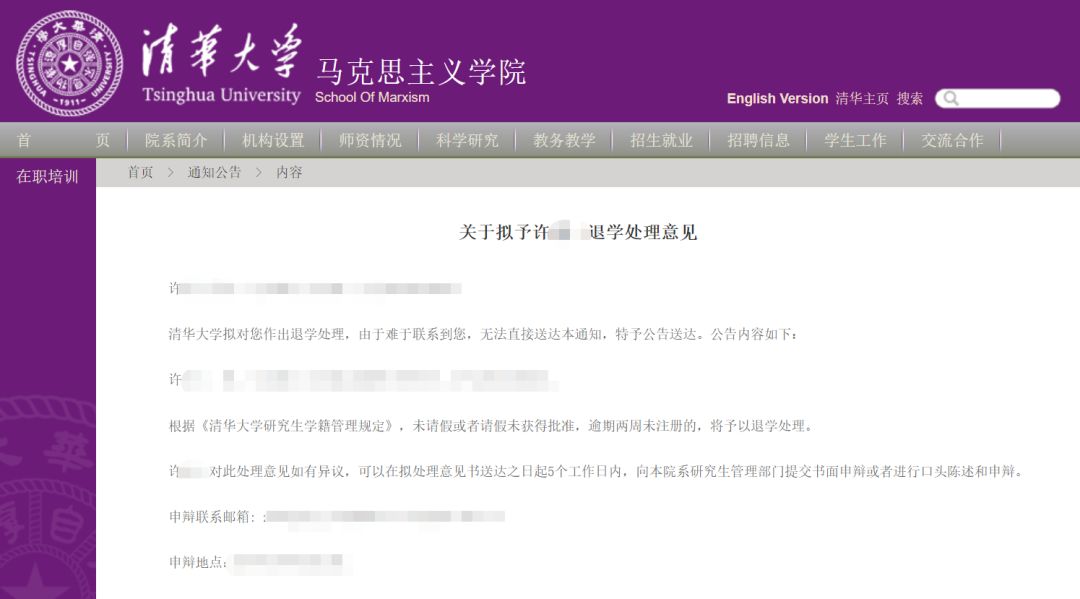Click the 搜索 link in header
The height and width of the screenshot is (599, 1080).
tap(909, 98)
